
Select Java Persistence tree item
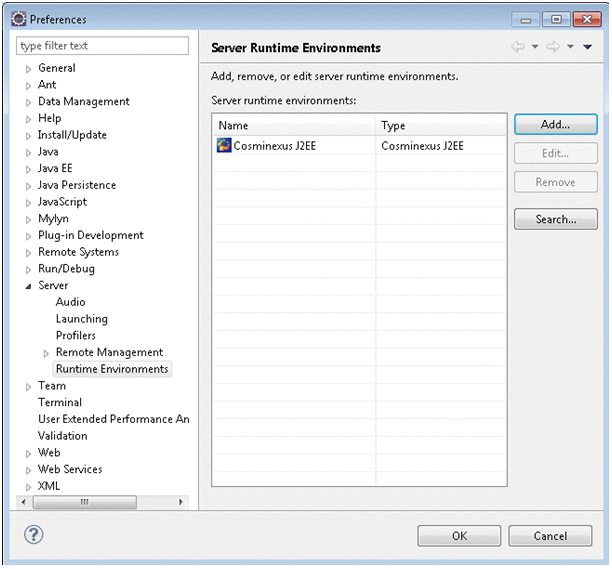[x=77, y=185]
